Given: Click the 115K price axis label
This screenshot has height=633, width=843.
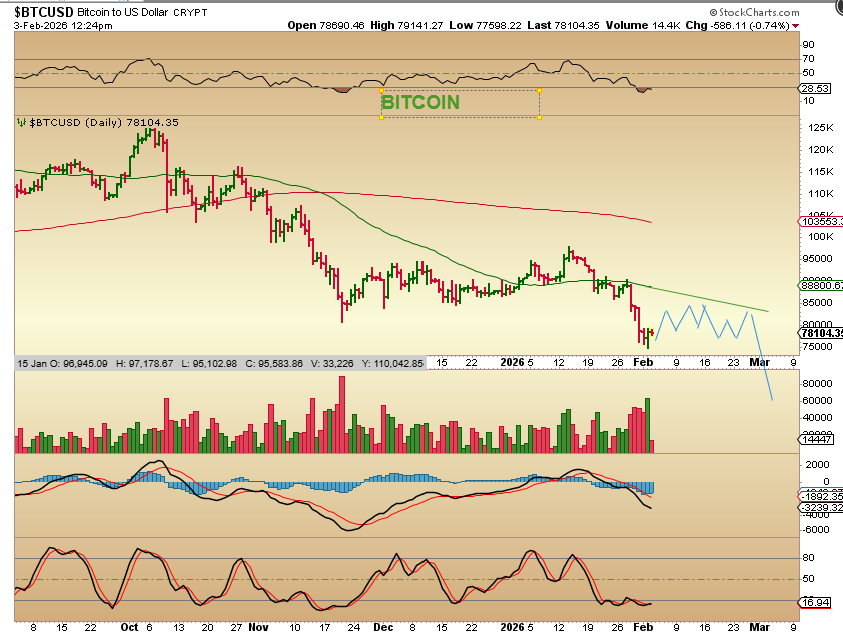Looking at the screenshot, I should [x=820, y=172].
